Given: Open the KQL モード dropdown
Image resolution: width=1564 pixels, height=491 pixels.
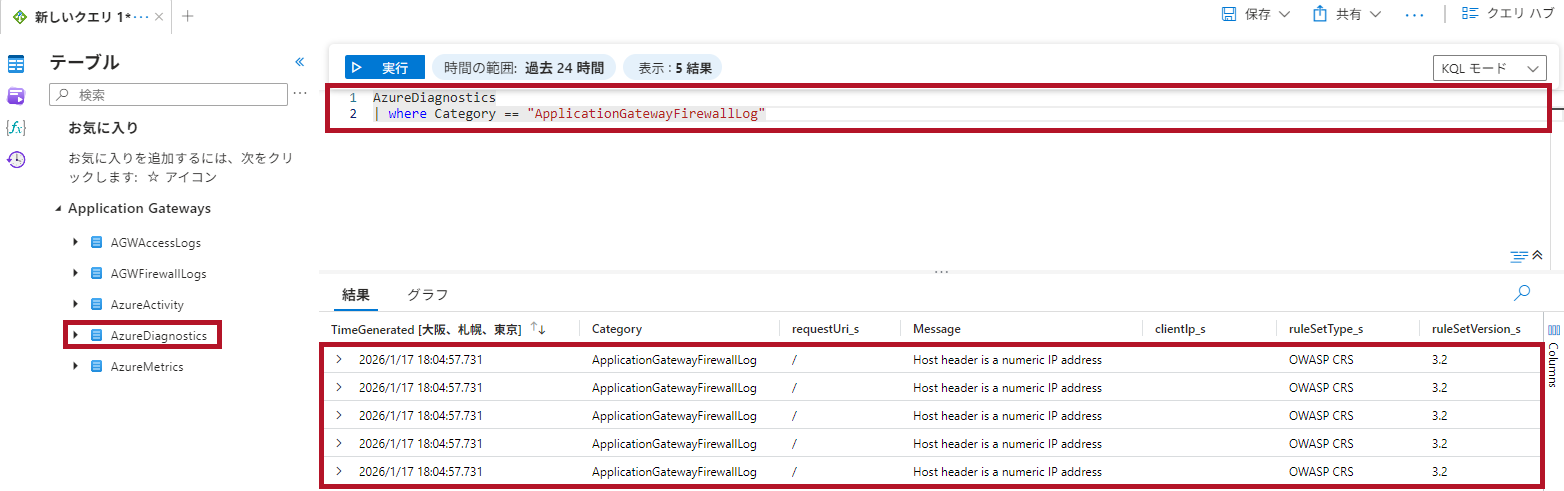Looking at the screenshot, I should pyautogui.click(x=1489, y=68).
